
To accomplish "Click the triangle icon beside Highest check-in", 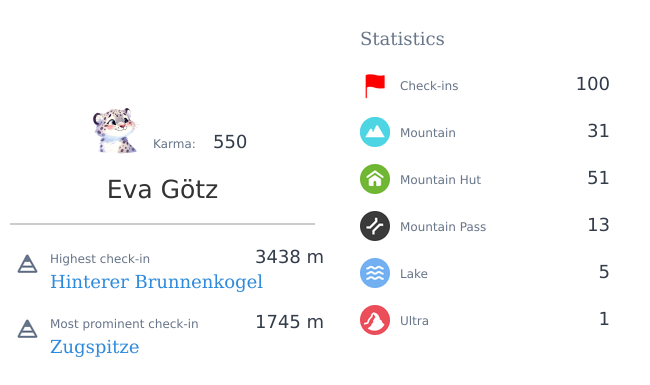I will click(27, 264).
